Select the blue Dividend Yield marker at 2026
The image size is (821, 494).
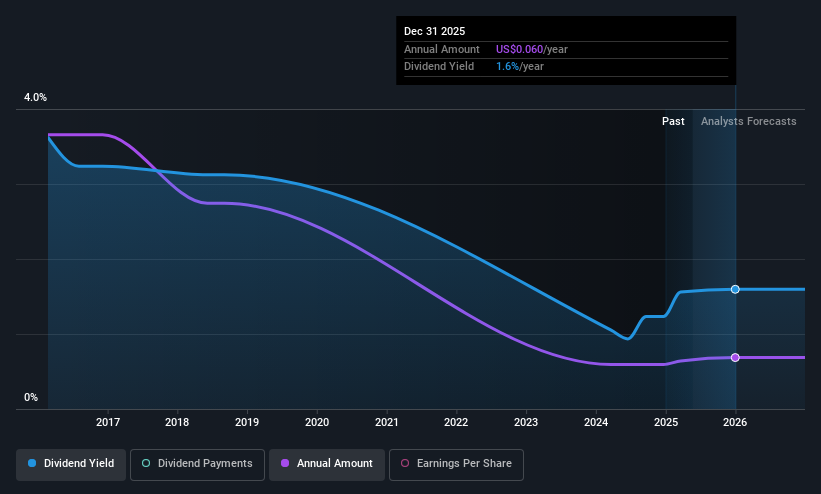[x=735, y=289]
